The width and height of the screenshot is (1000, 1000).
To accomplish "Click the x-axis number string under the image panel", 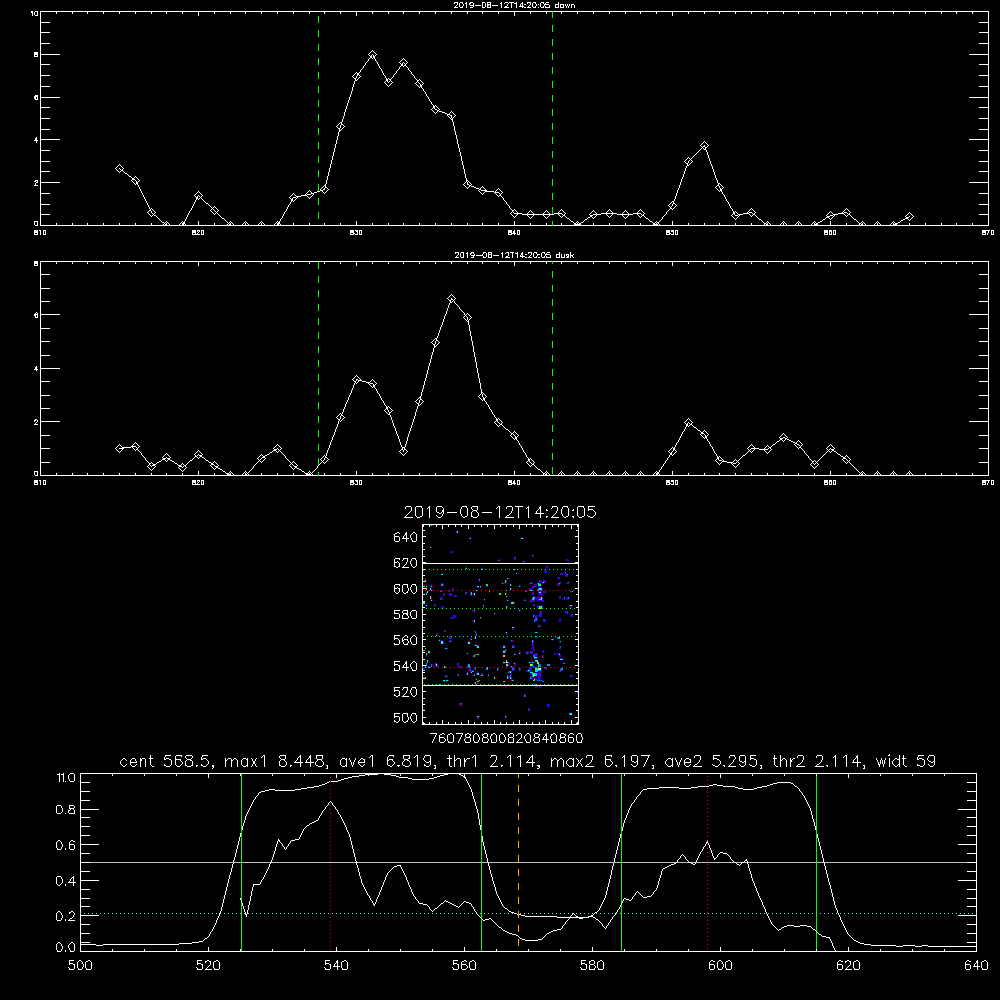I will [x=506, y=739].
